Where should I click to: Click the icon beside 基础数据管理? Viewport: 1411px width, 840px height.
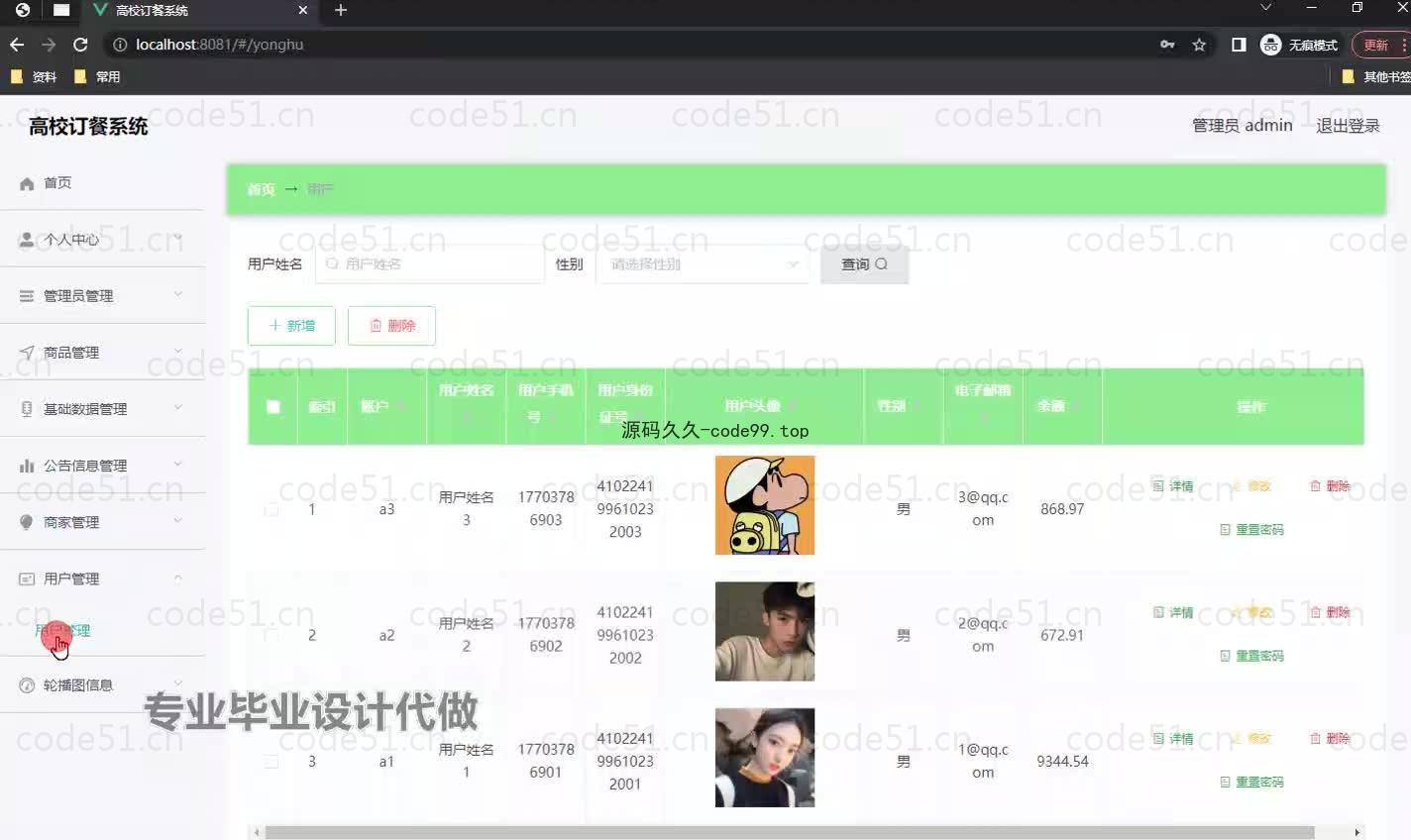(x=27, y=409)
